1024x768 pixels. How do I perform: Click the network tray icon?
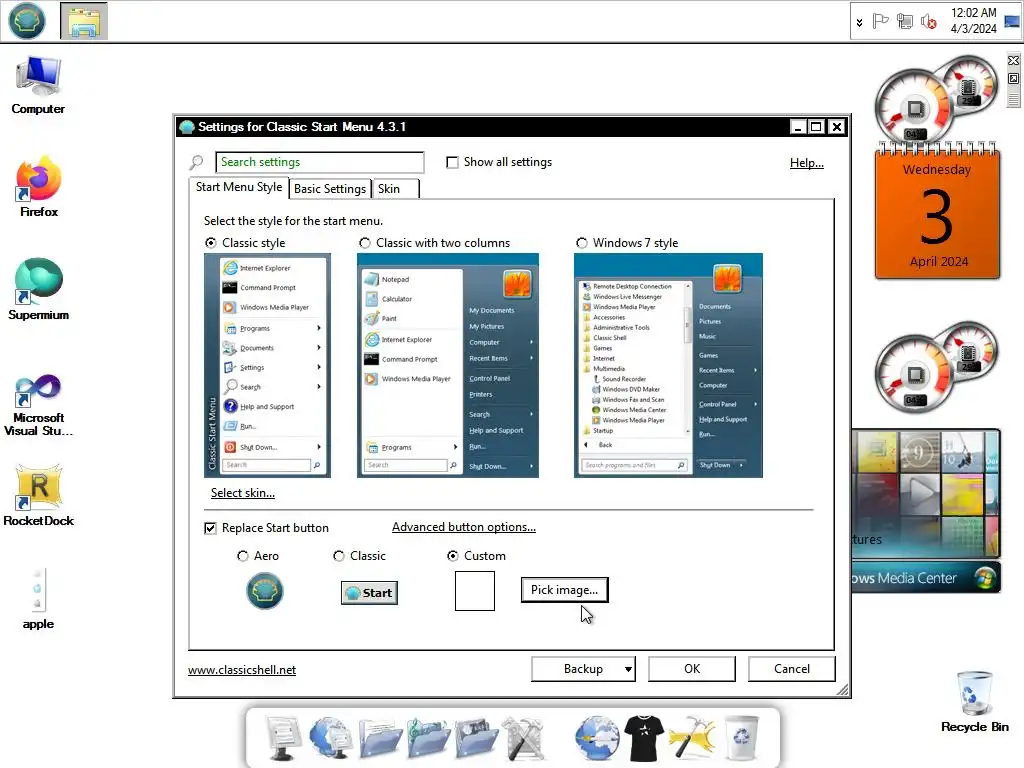[904, 22]
